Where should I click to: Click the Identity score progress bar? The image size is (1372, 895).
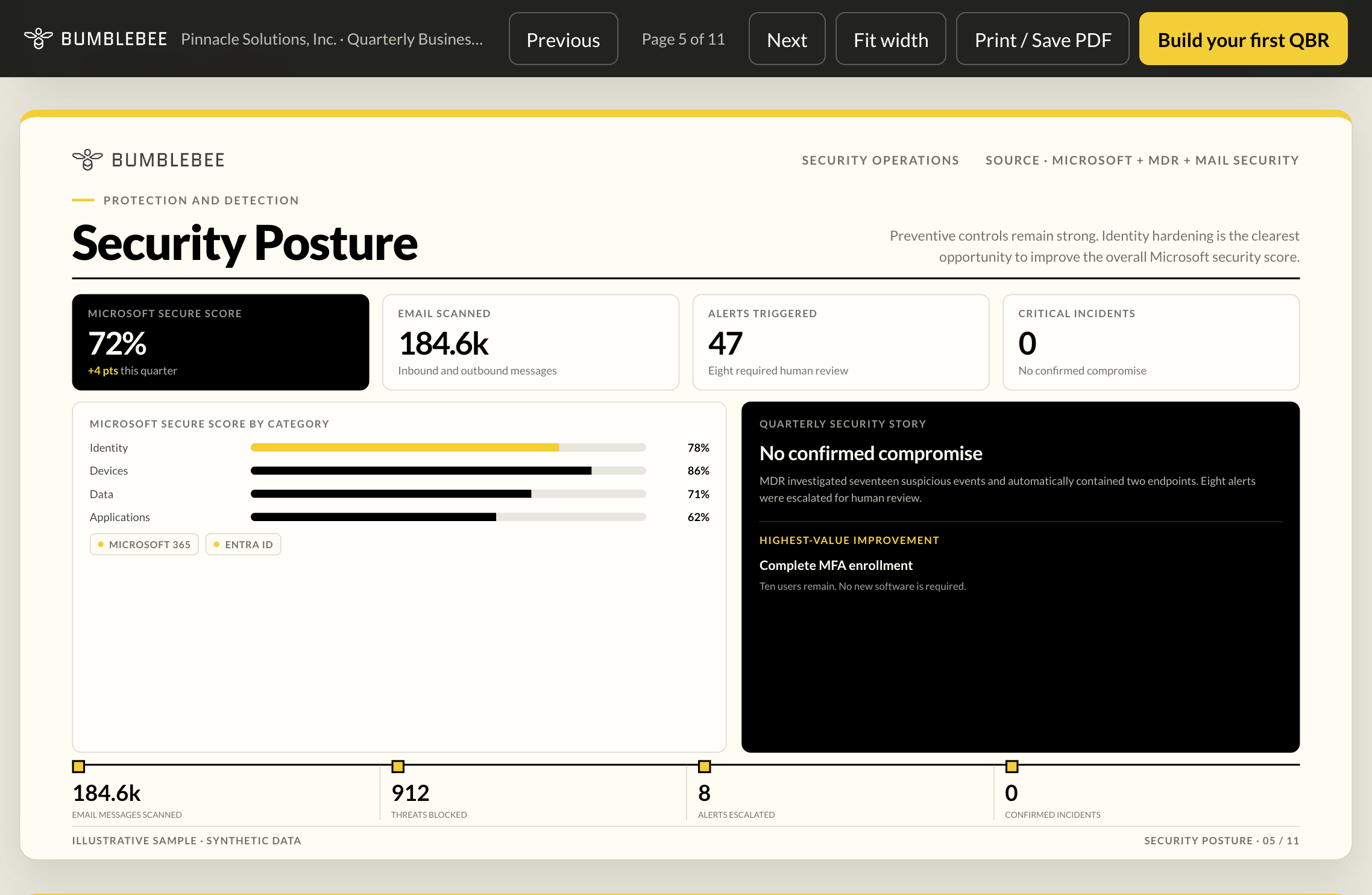click(x=448, y=448)
